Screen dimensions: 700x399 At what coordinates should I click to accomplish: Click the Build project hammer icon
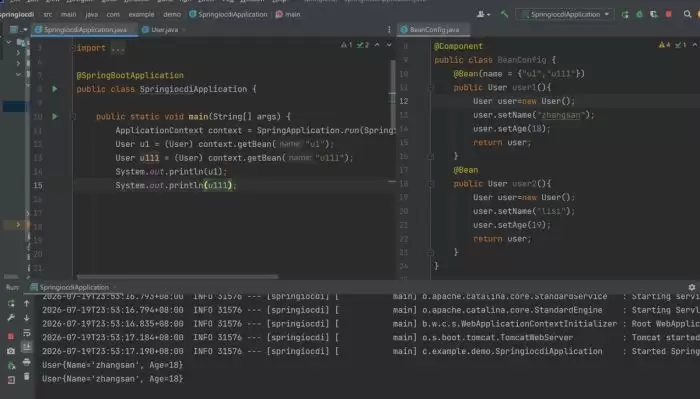pyautogui.click(x=504, y=14)
